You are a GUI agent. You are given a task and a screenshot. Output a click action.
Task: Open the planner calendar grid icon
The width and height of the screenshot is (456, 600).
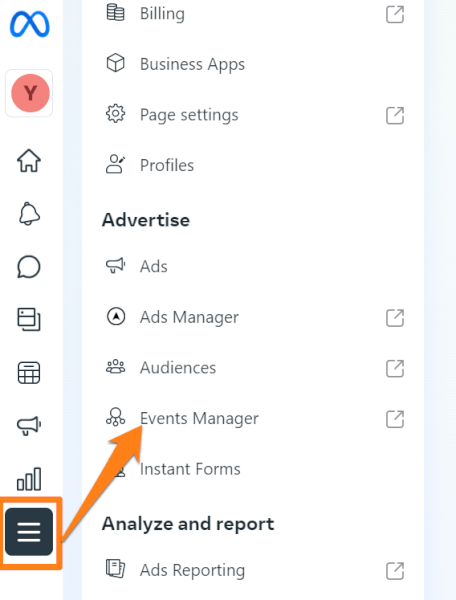pyautogui.click(x=29, y=373)
